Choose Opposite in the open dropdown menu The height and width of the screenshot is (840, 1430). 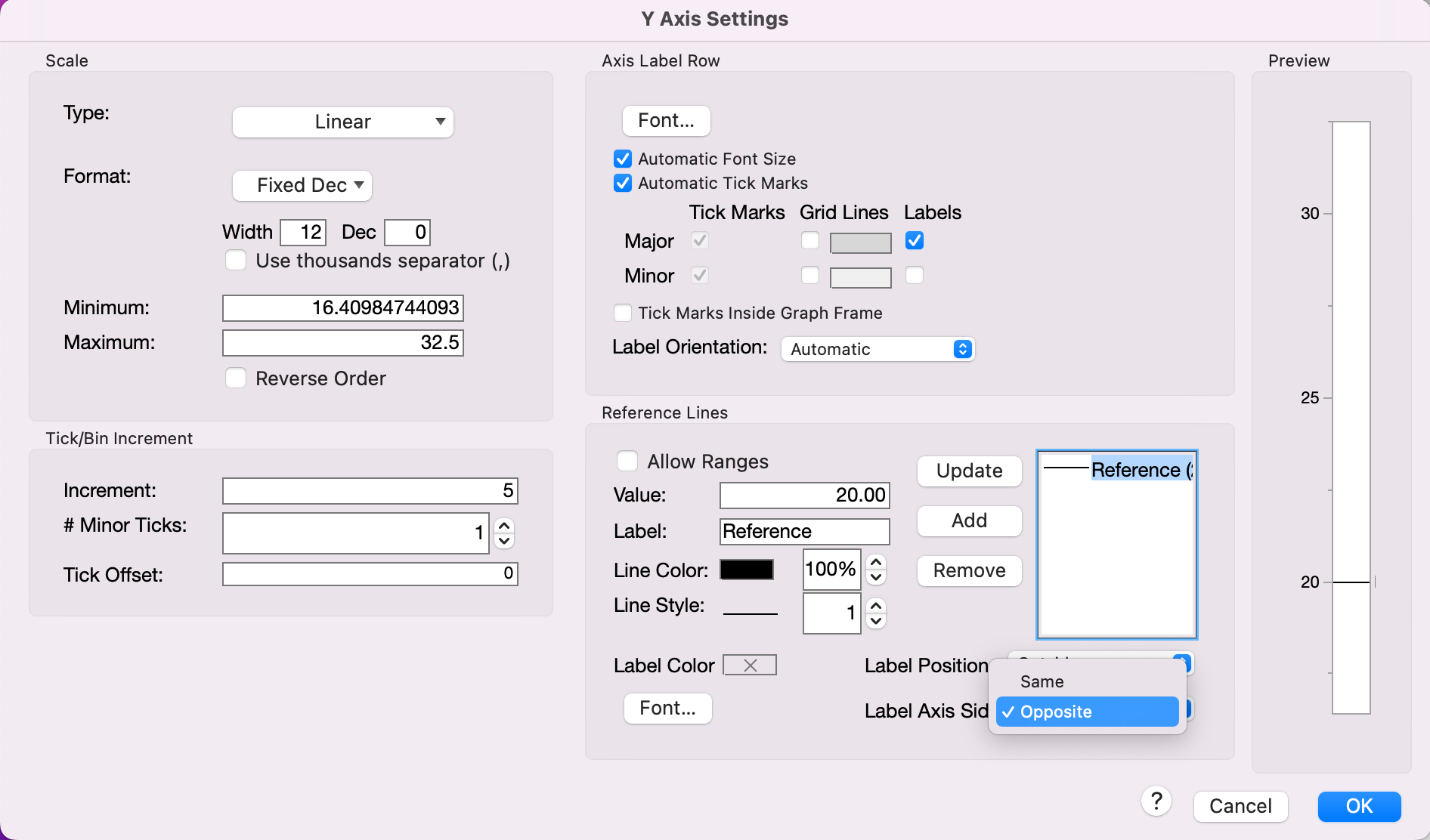(1055, 711)
